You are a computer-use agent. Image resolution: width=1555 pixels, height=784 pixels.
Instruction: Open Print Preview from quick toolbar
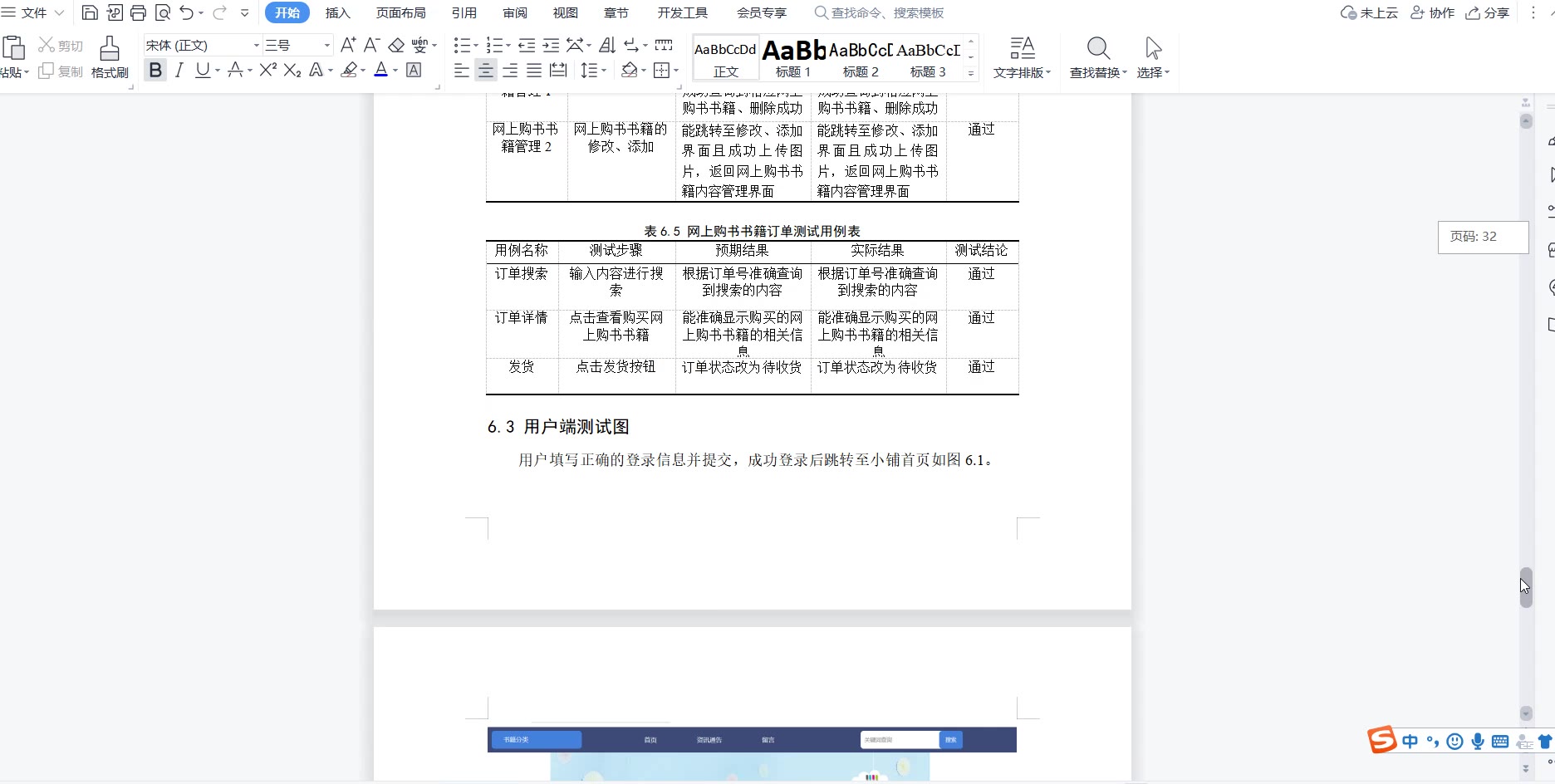pos(163,12)
